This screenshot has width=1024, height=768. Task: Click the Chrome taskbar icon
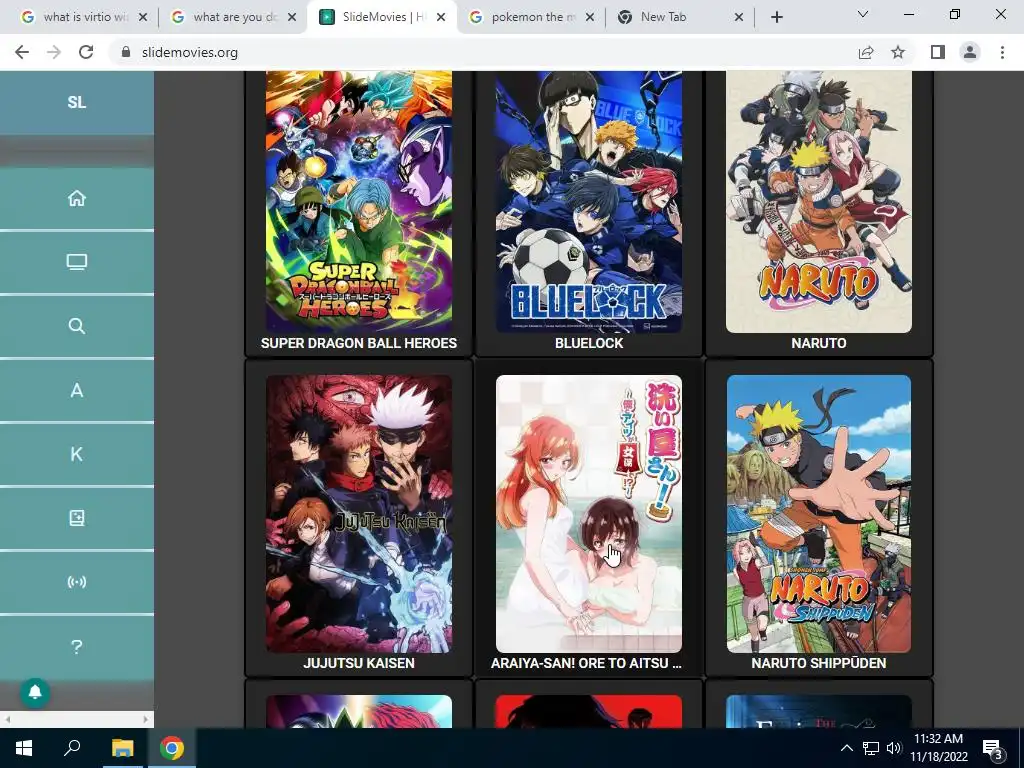(x=172, y=748)
